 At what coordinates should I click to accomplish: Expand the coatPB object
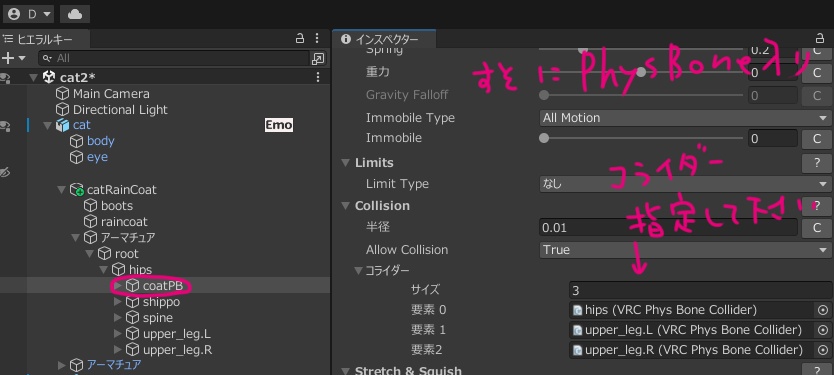pos(118,286)
